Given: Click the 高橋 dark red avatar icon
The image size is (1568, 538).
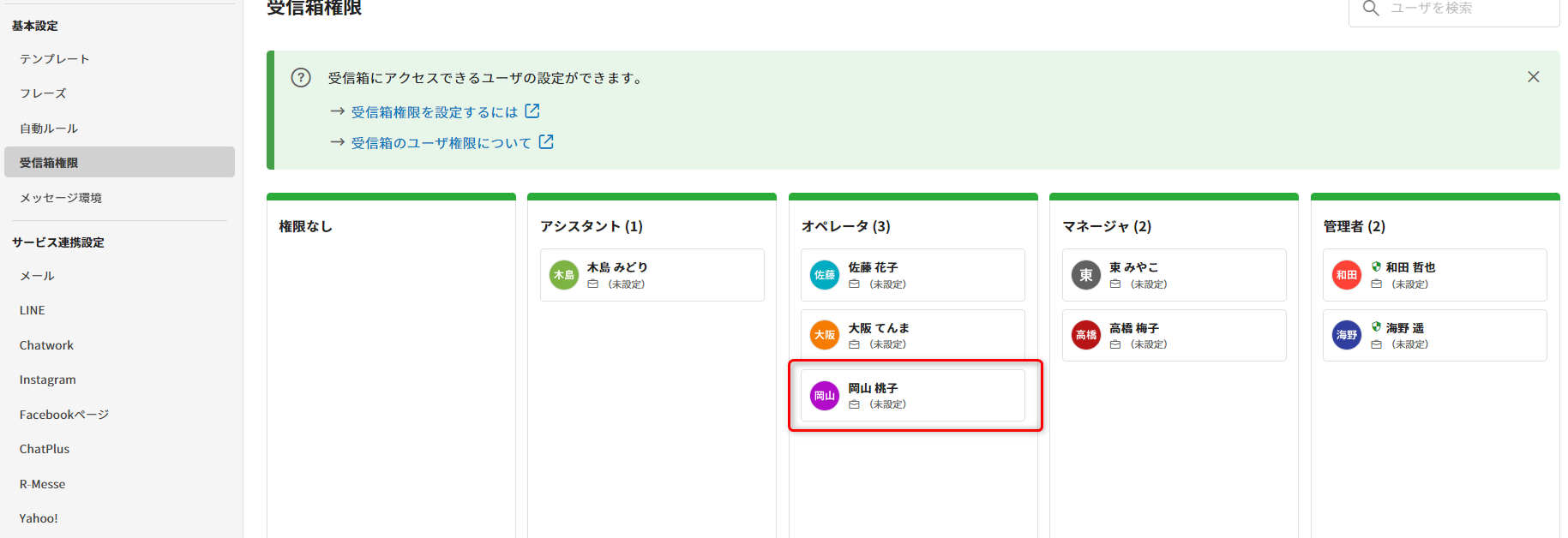Looking at the screenshot, I should [x=1086, y=335].
